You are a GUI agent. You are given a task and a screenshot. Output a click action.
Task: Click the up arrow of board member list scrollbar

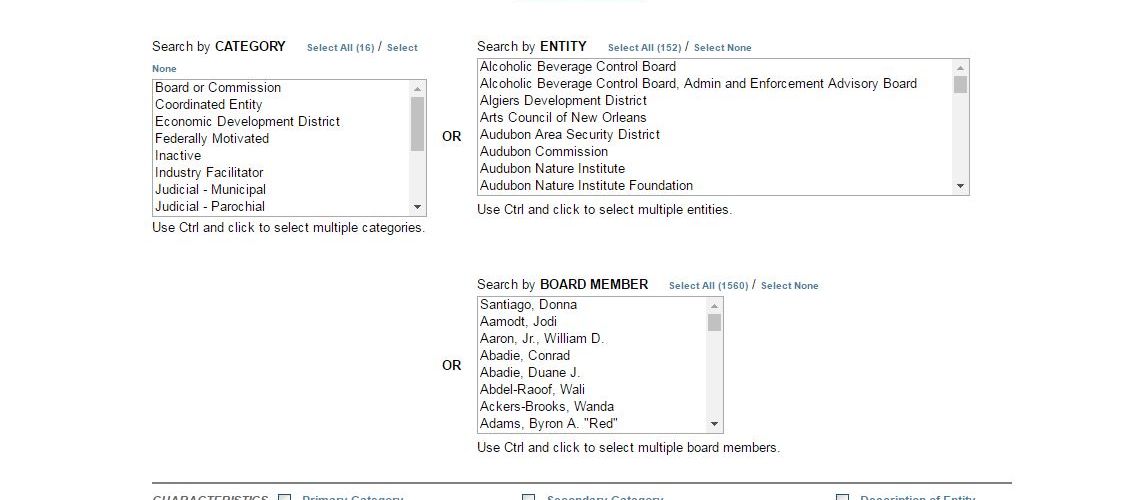[714, 306]
